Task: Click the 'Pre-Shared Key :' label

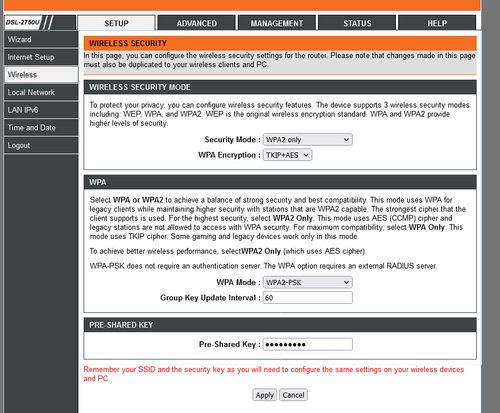Action: click(x=230, y=344)
